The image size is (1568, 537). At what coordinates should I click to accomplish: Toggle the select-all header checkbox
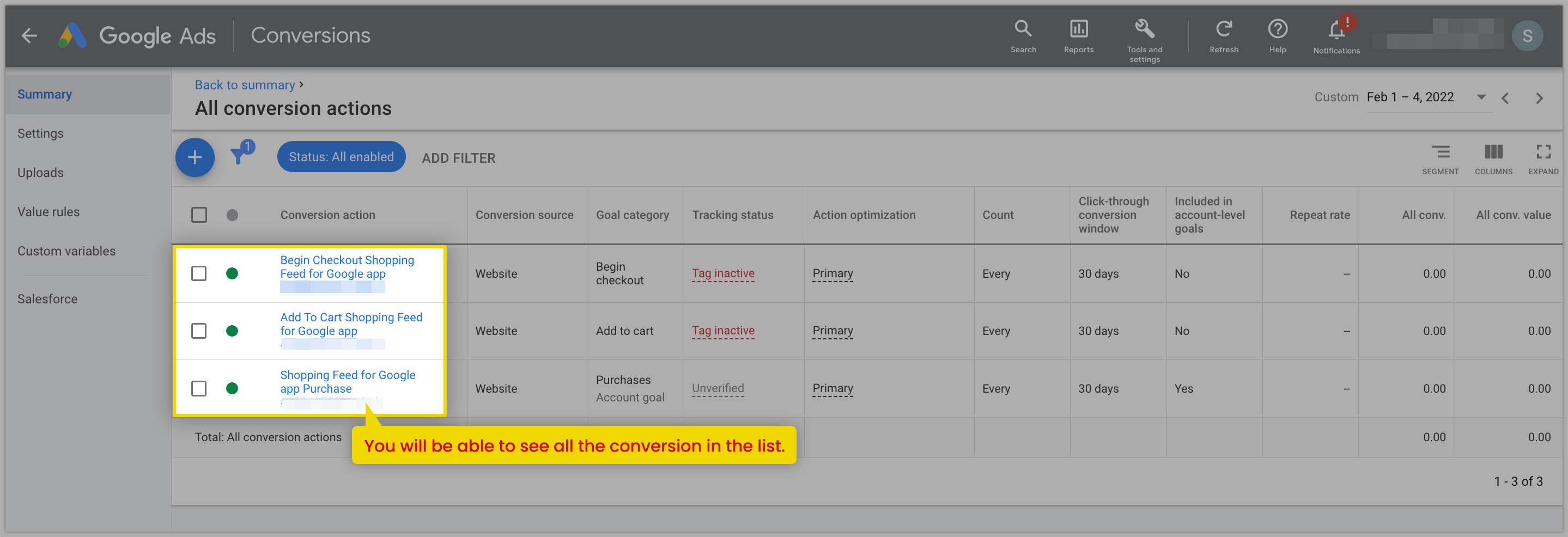coord(198,215)
